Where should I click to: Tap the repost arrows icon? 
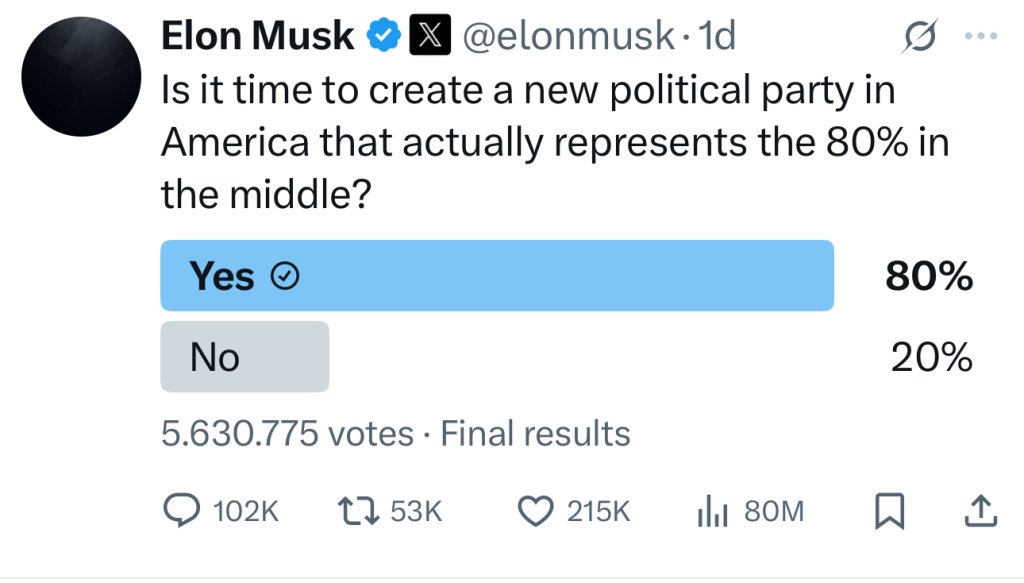pos(358,511)
